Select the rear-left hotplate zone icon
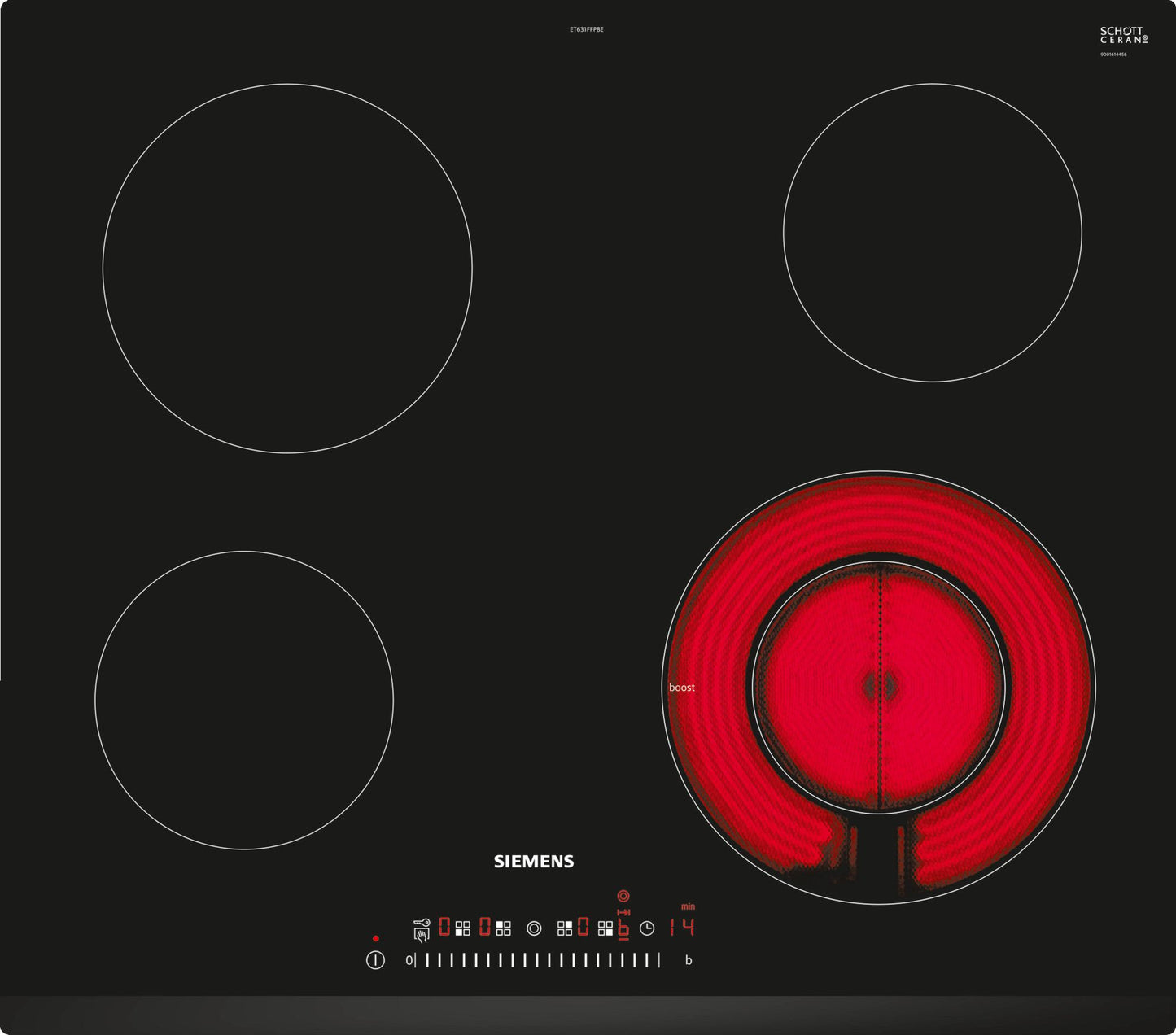This screenshot has width=1176, height=1035. pyautogui.click(x=503, y=928)
